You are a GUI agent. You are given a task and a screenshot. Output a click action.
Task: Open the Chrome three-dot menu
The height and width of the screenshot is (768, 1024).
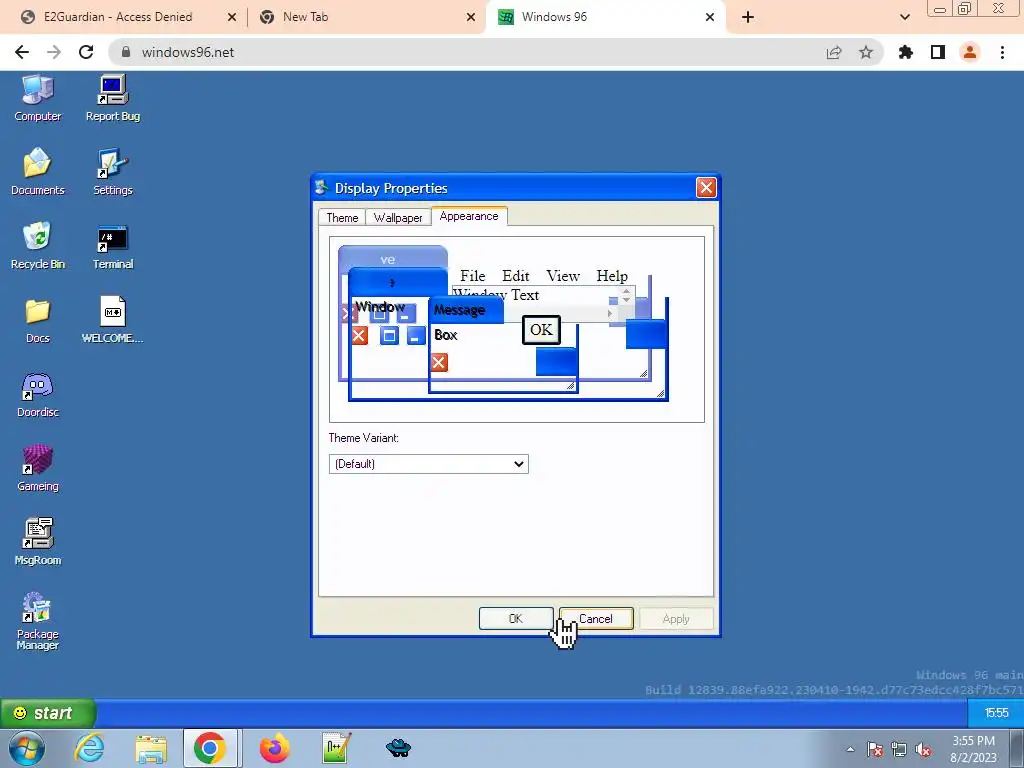[x=1002, y=52]
